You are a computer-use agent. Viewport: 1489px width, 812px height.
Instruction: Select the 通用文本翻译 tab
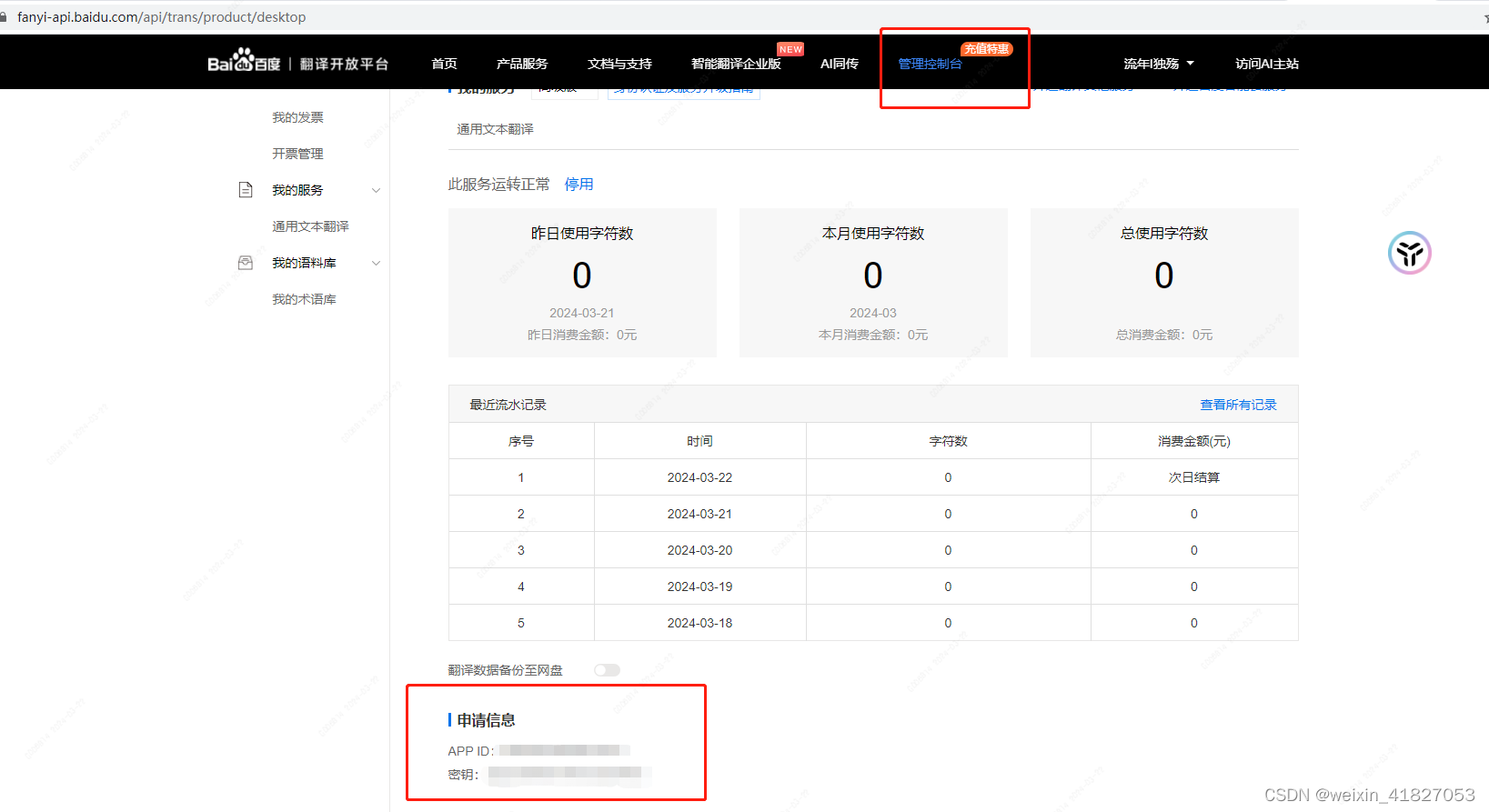click(x=495, y=129)
